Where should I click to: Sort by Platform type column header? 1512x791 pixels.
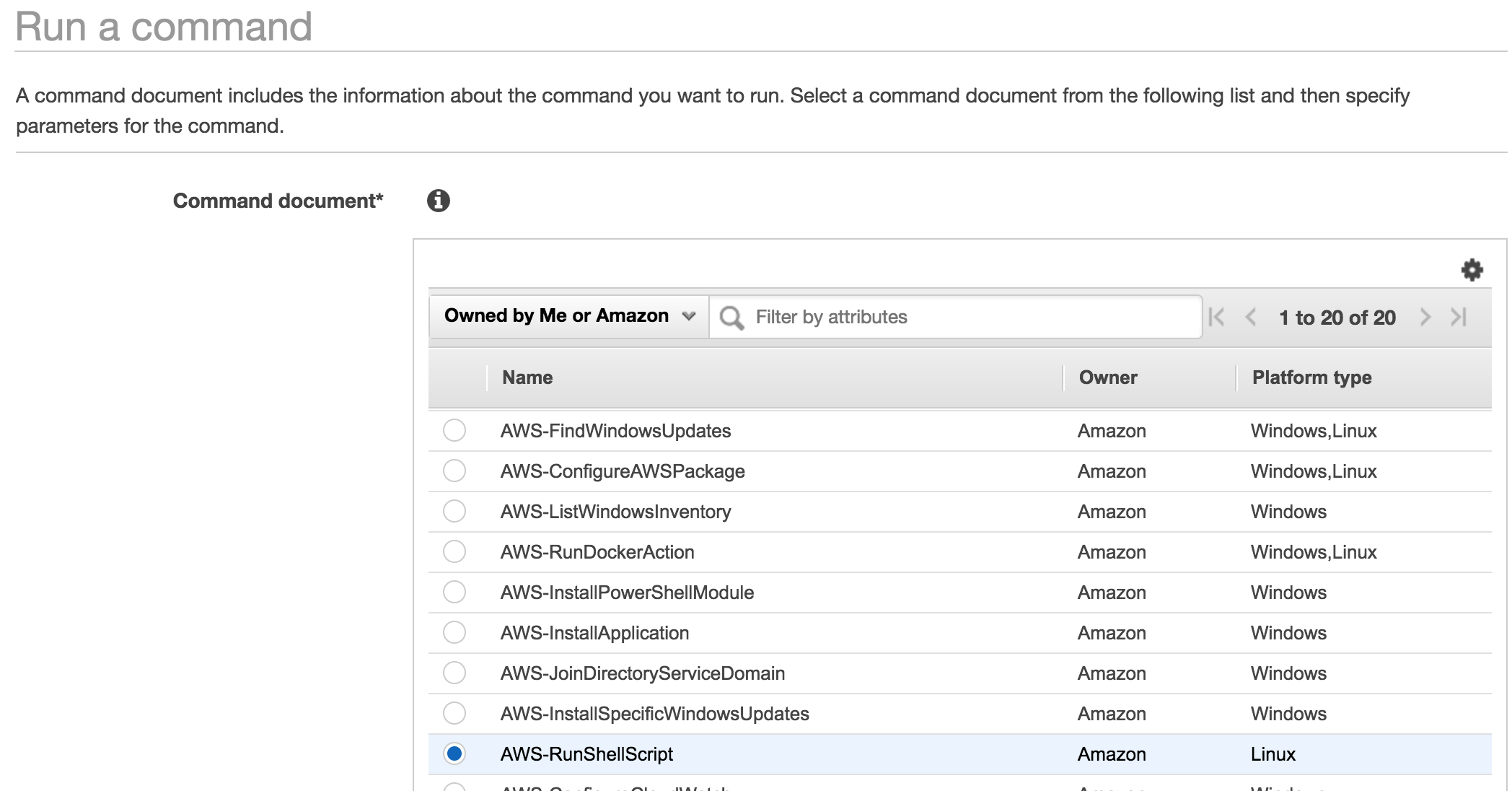1311,377
